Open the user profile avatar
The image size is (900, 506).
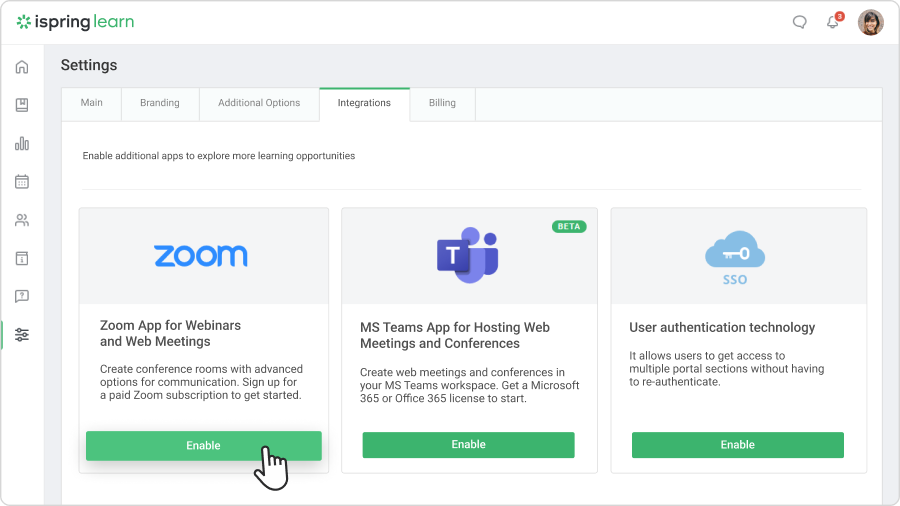tap(871, 22)
